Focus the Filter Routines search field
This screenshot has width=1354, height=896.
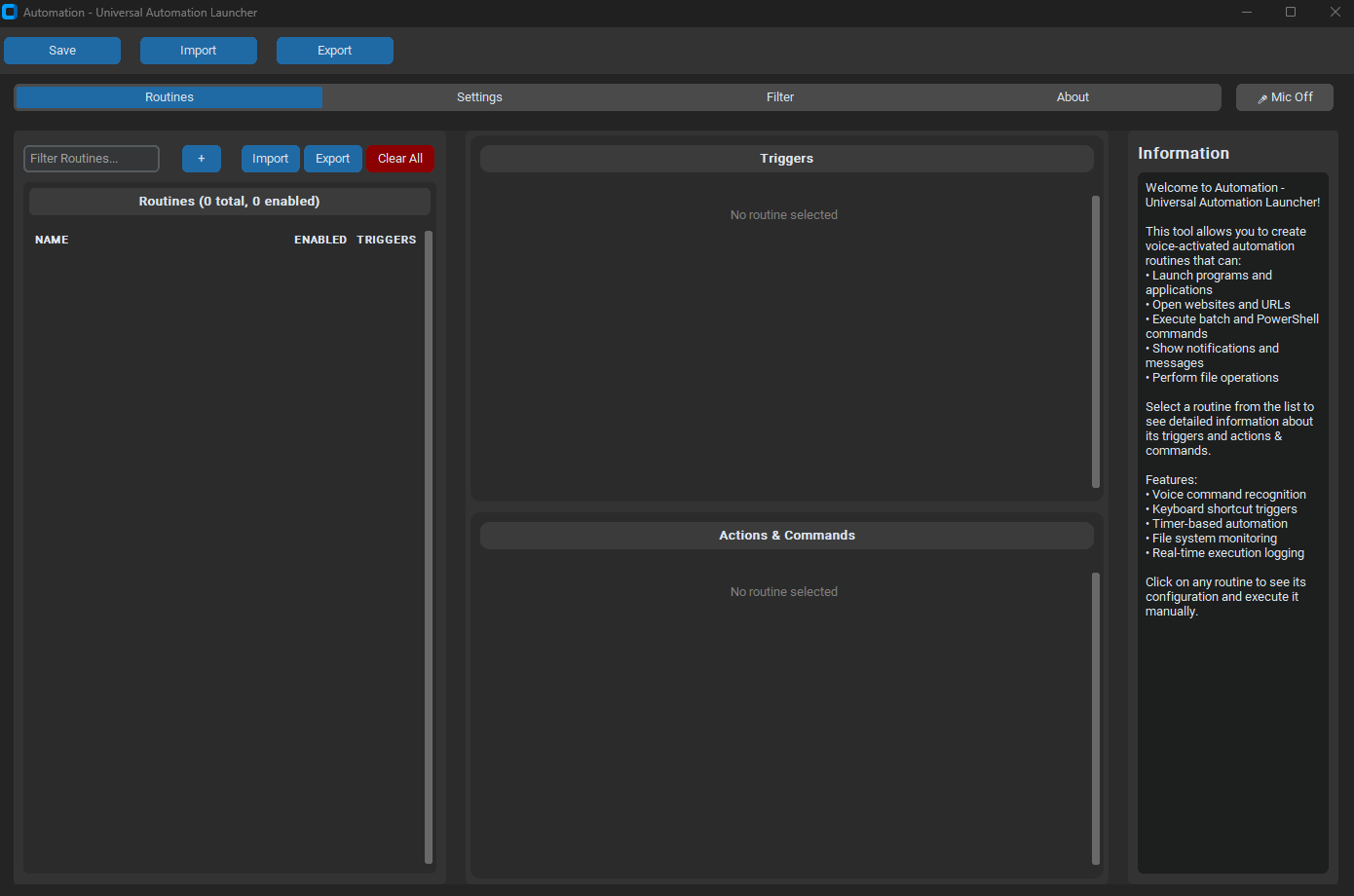(x=92, y=159)
